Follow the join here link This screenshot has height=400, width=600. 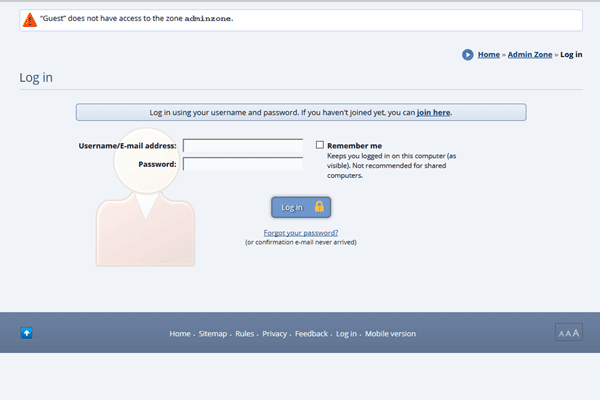pyautogui.click(x=433, y=113)
